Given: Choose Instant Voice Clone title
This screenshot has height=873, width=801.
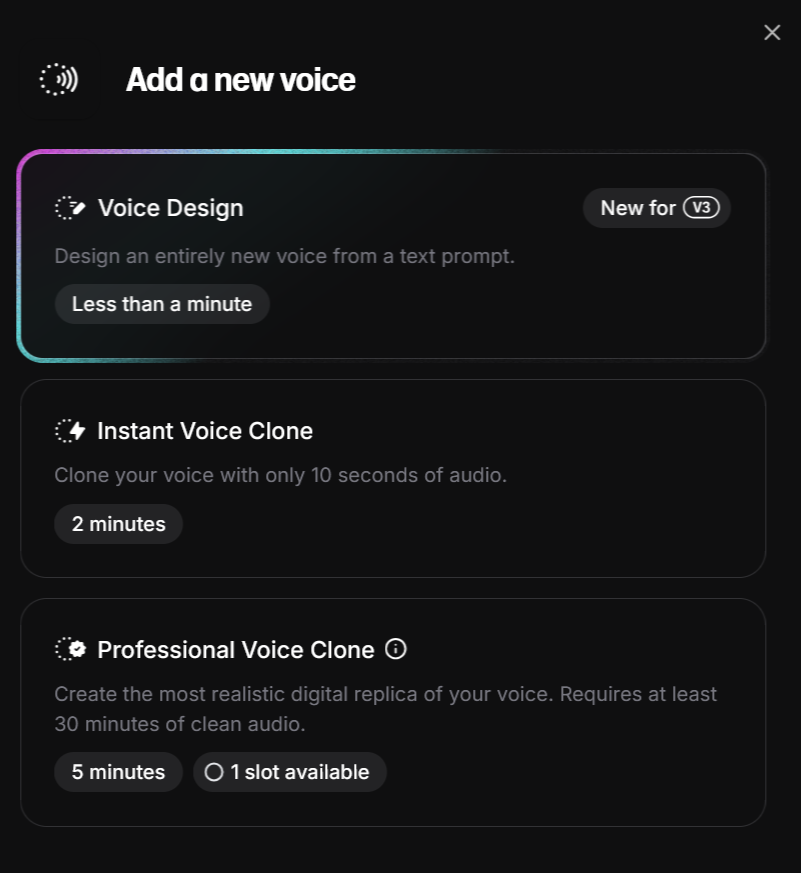Looking at the screenshot, I should (205, 431).
